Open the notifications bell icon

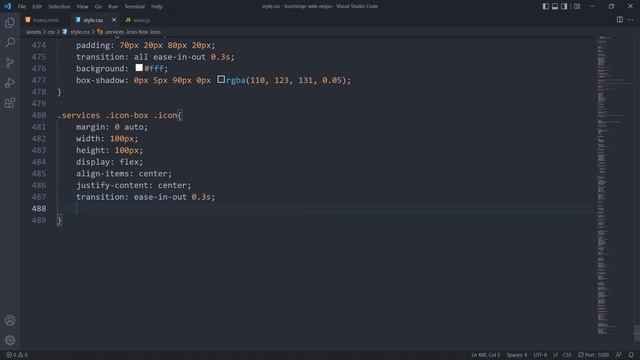click(x=631, y=355)
